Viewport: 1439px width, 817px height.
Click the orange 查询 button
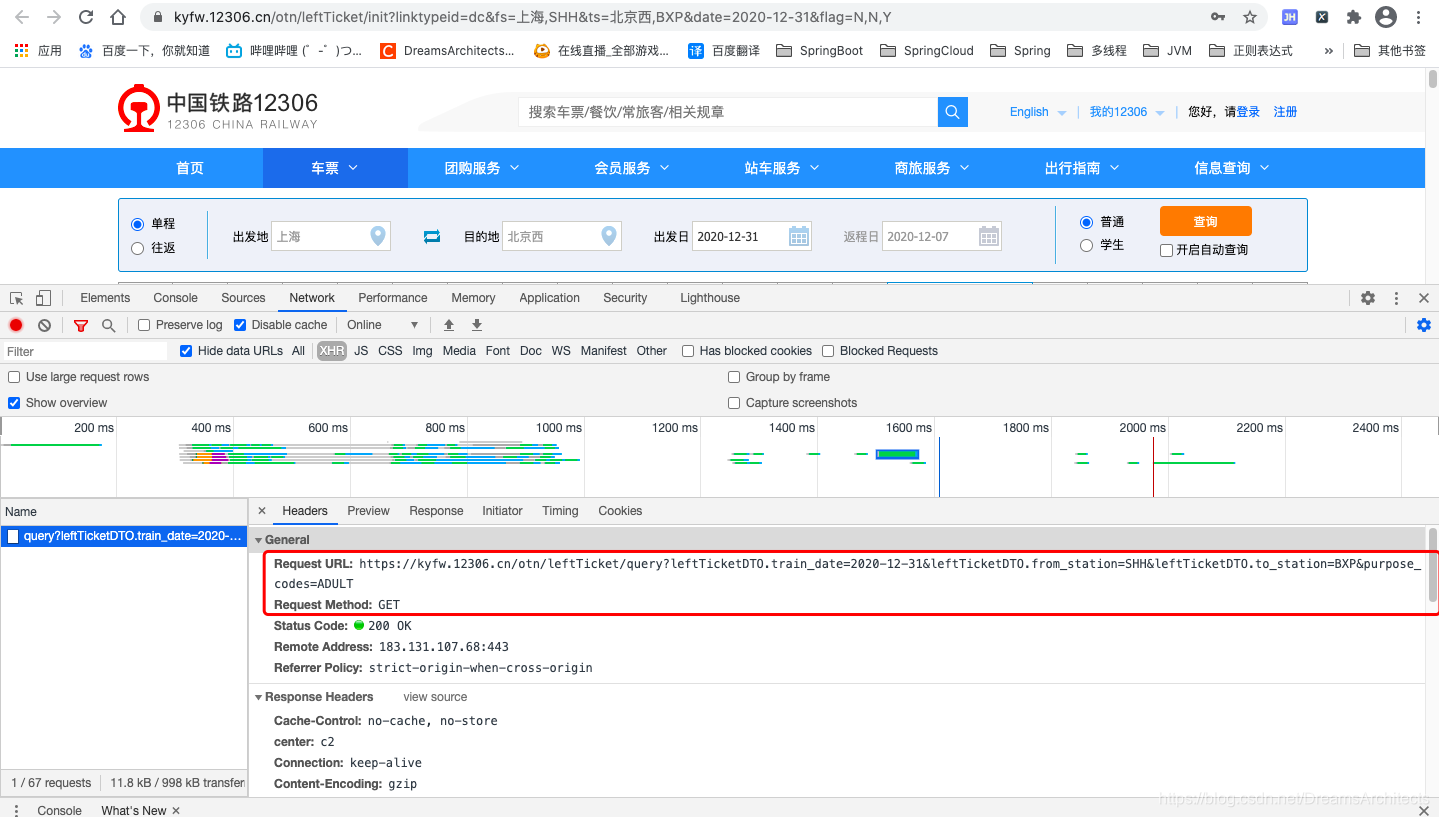click(1206, 221)
